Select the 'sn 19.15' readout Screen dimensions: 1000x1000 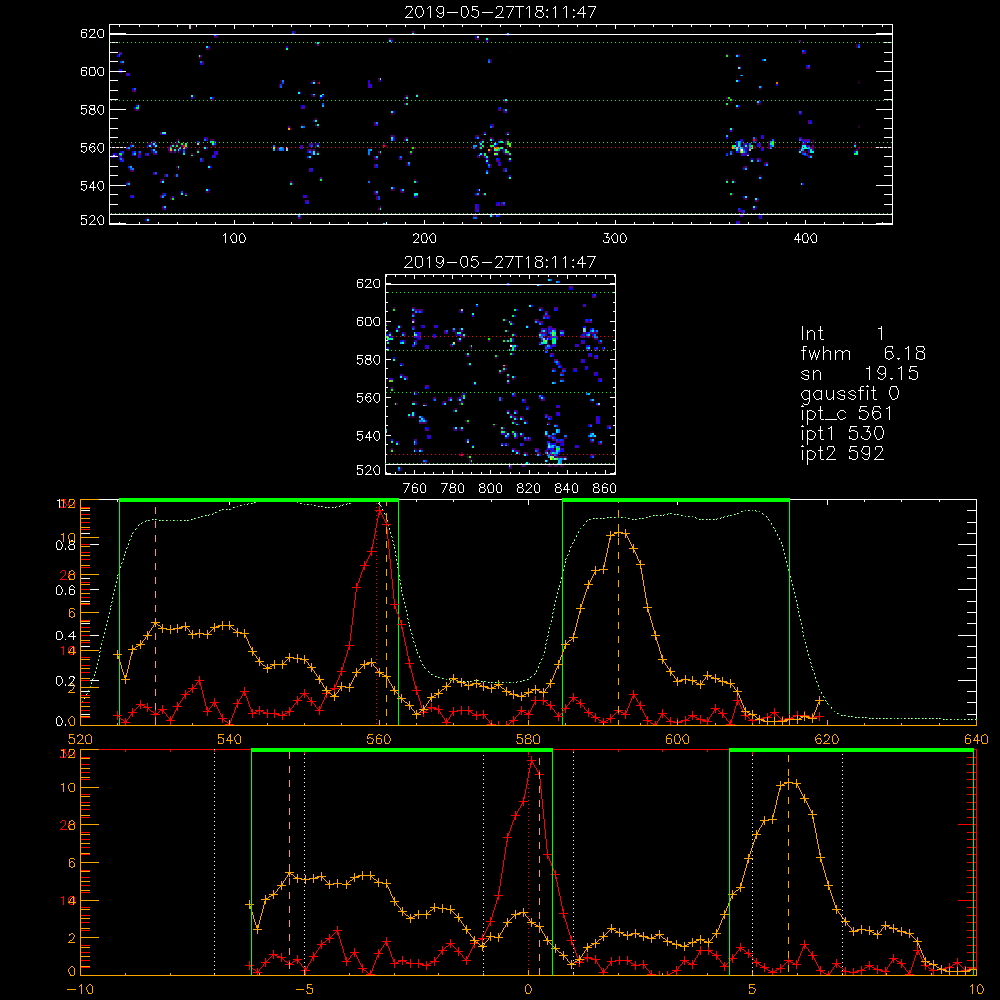tap(860, 373)
